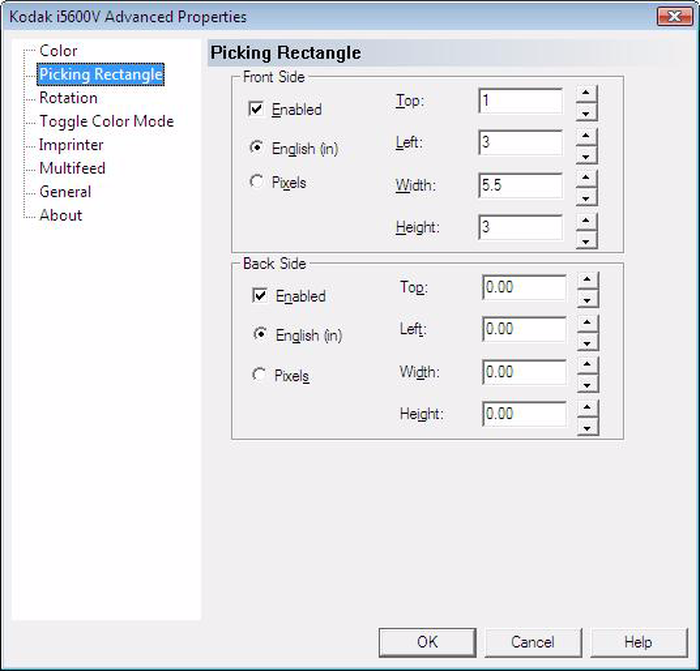Decrease Back Side Height with down arrow
The image size is (700, 671).
coord(588,428)
